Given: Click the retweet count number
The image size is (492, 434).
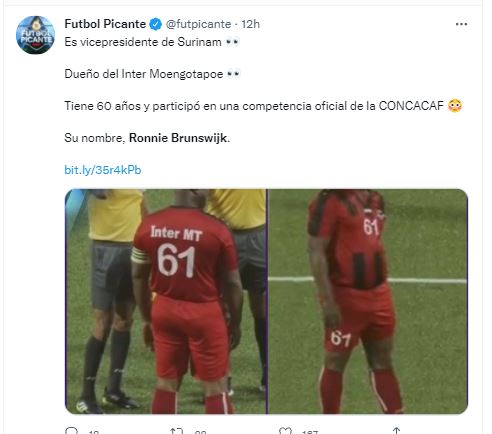Looking at the screenshot, I should (x=200, y=432).
